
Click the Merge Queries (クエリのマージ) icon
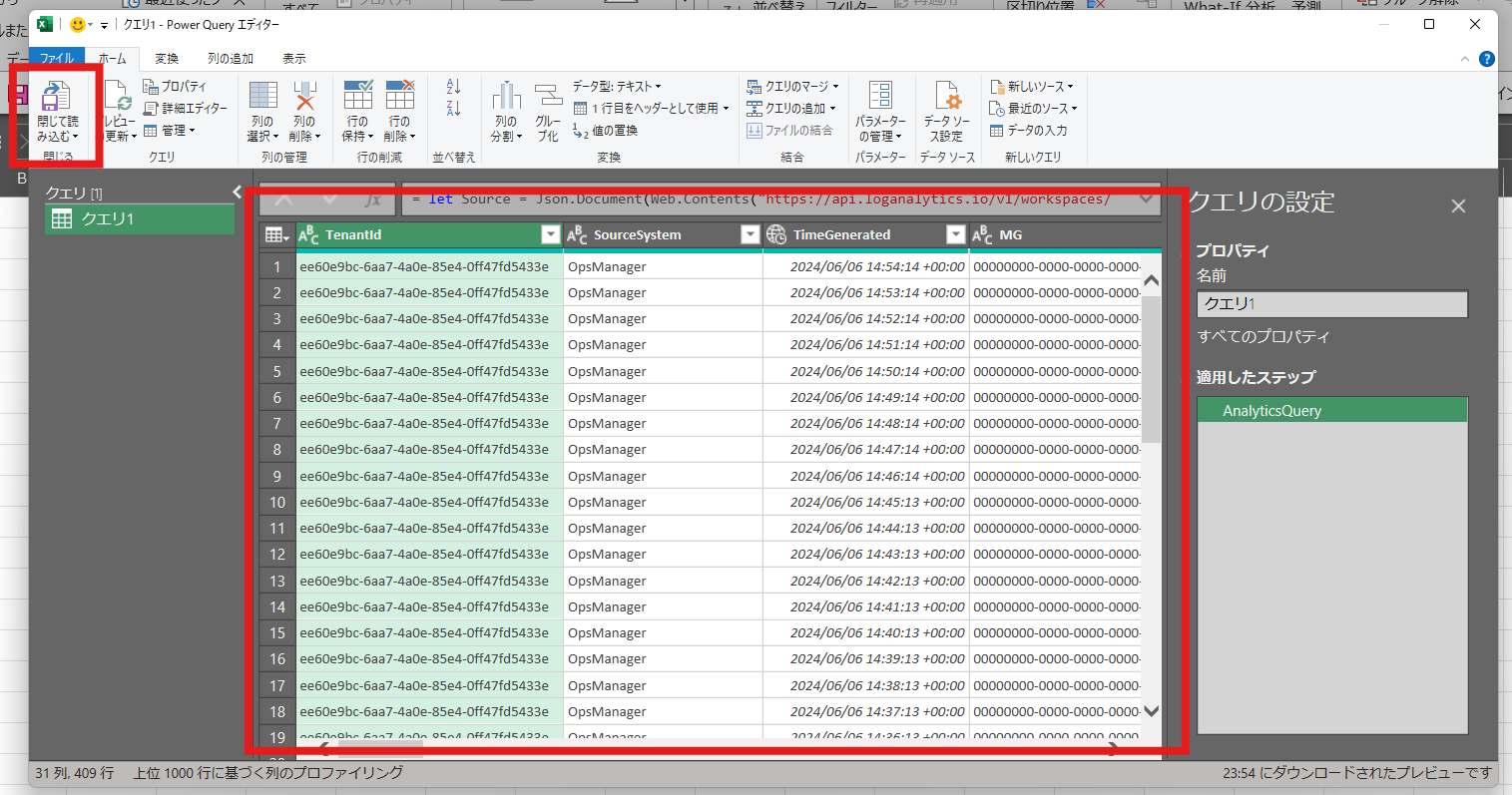point(755,87)
